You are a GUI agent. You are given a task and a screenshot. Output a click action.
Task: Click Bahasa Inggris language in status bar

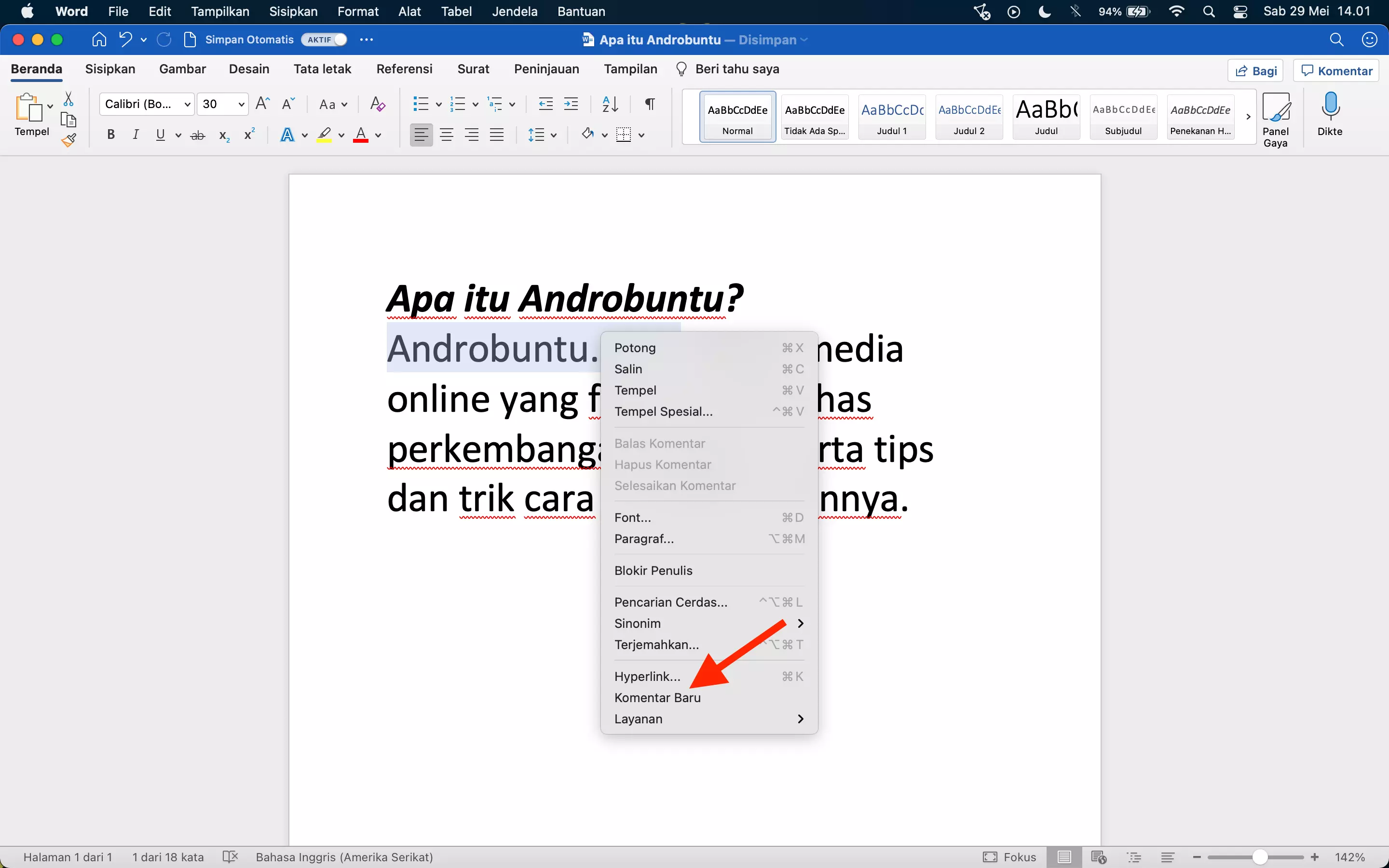[x=344, y=857]
